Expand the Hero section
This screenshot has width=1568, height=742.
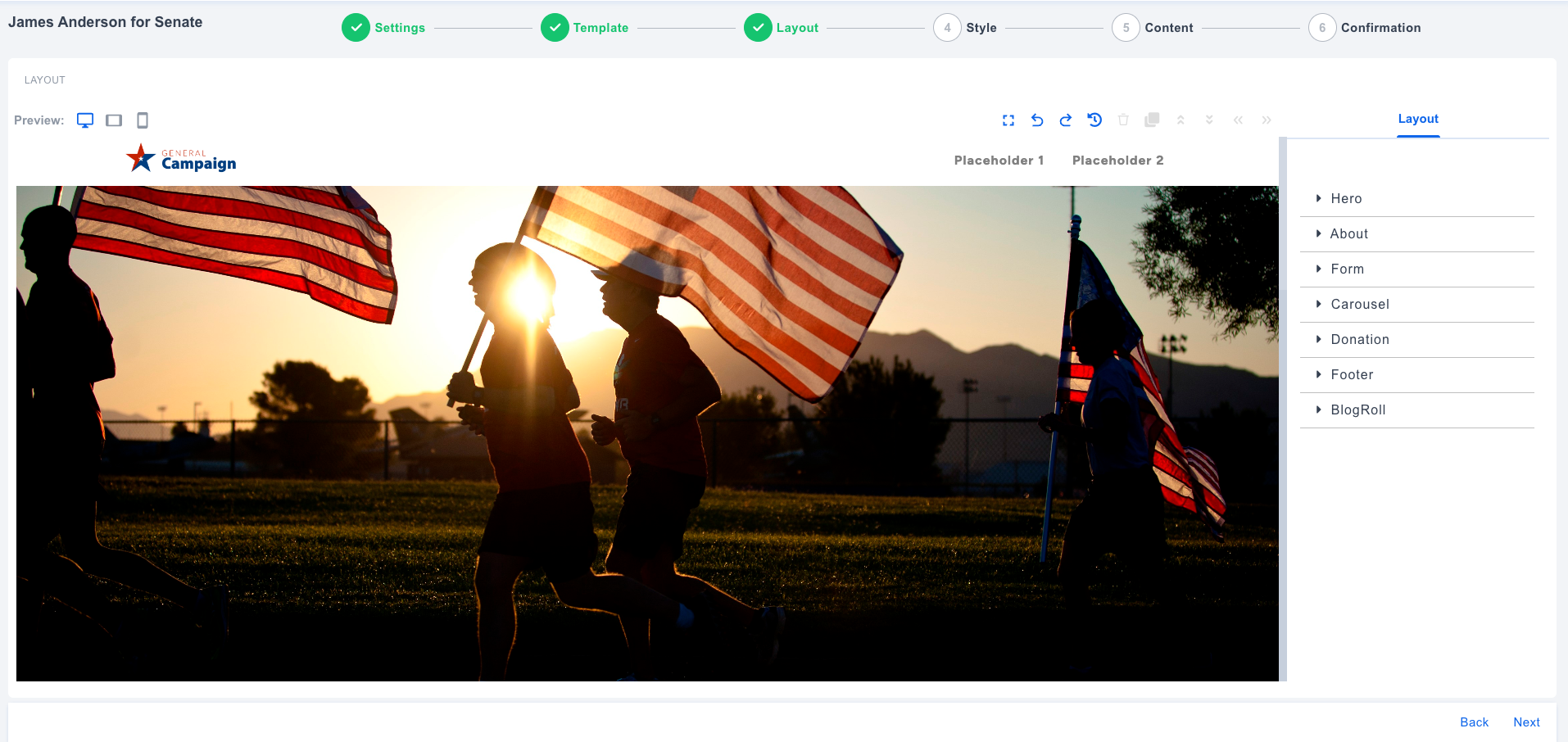click(x=1346, y=198)
